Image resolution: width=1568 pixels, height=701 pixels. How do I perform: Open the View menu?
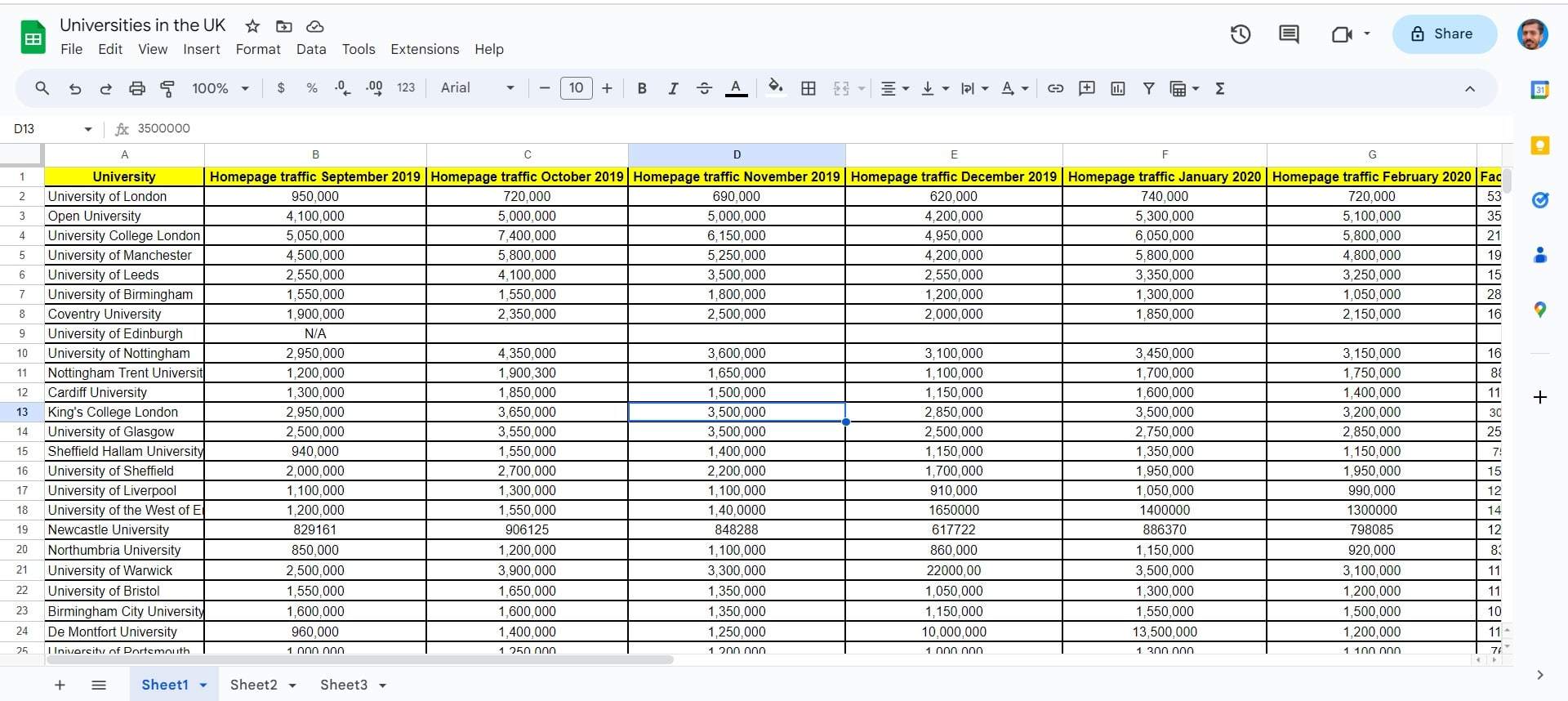(x=153, y=49)
